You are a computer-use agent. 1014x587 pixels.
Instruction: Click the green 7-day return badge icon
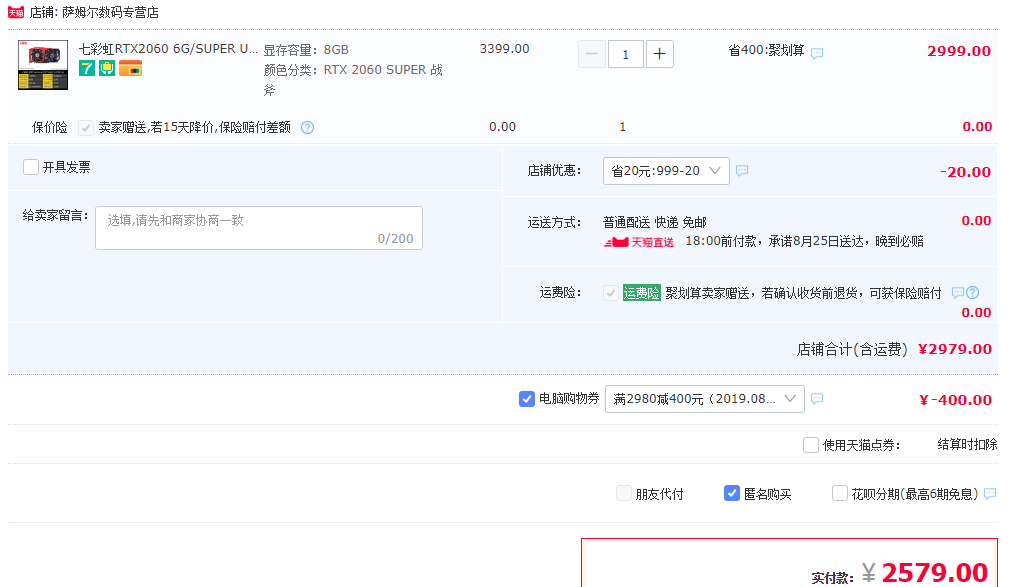coord(87,68)
